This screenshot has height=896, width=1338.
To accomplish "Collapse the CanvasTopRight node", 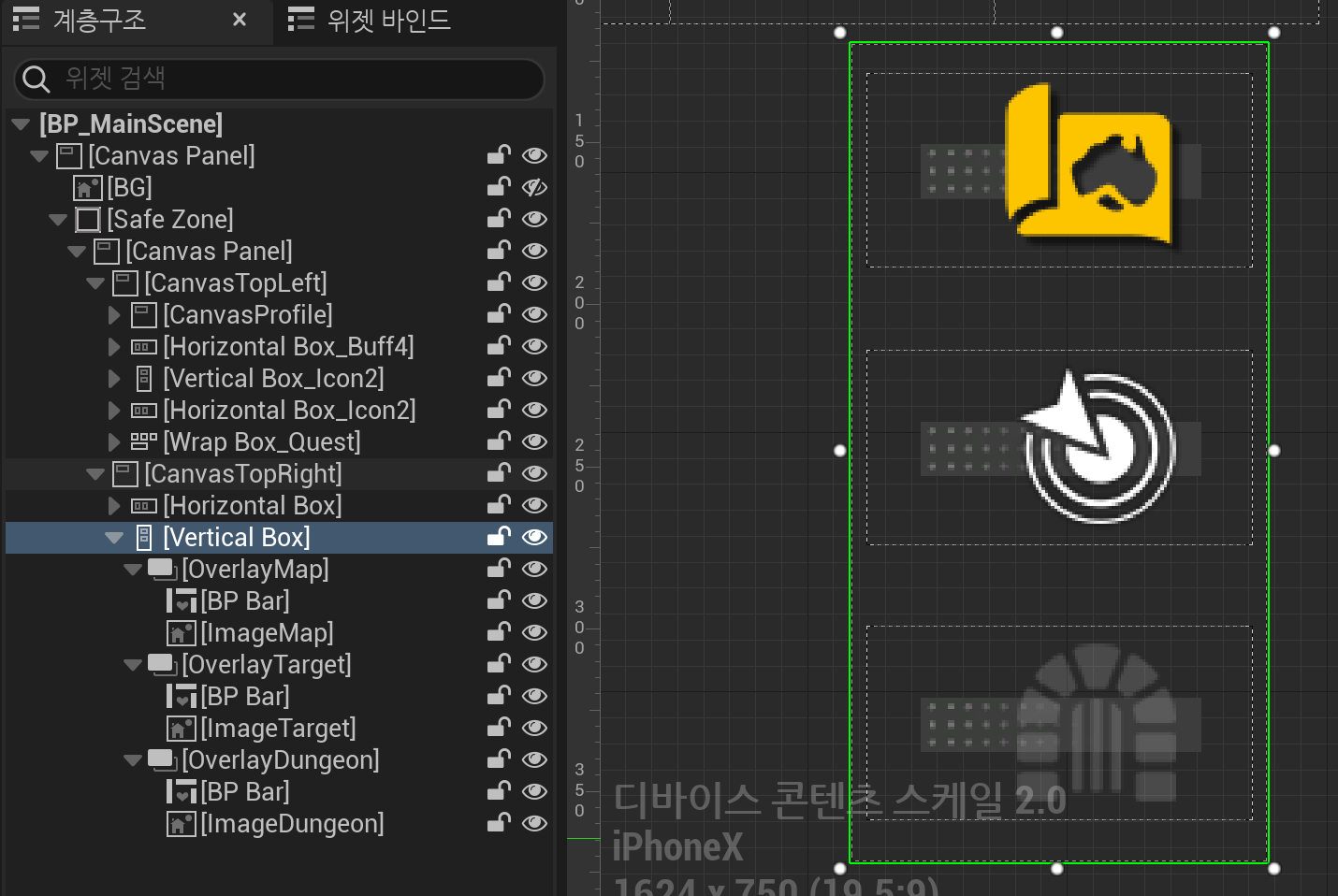I will pos(95,474).
